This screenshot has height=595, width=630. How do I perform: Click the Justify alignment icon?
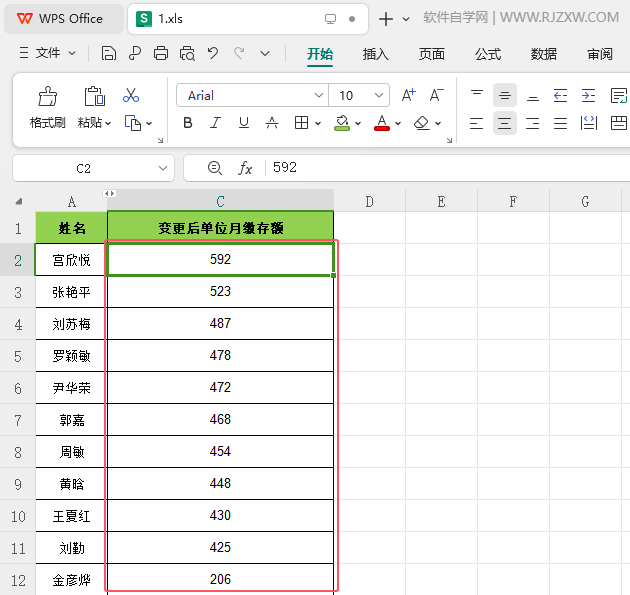tap(560, 123)
